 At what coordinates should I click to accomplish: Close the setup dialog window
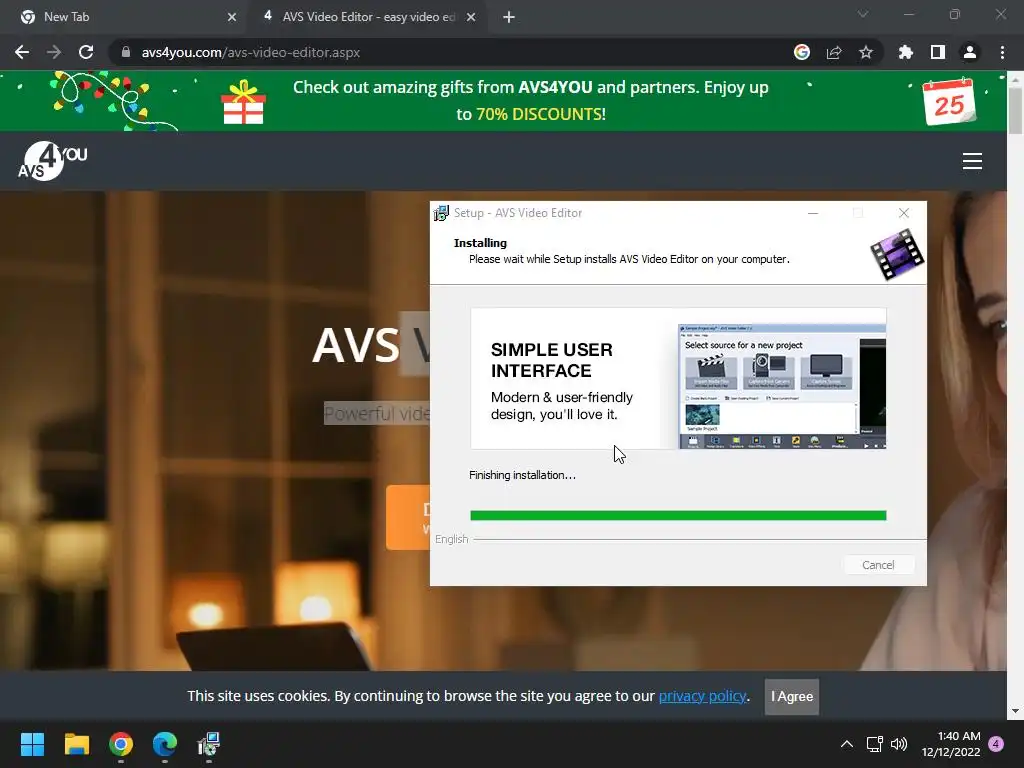904,213
